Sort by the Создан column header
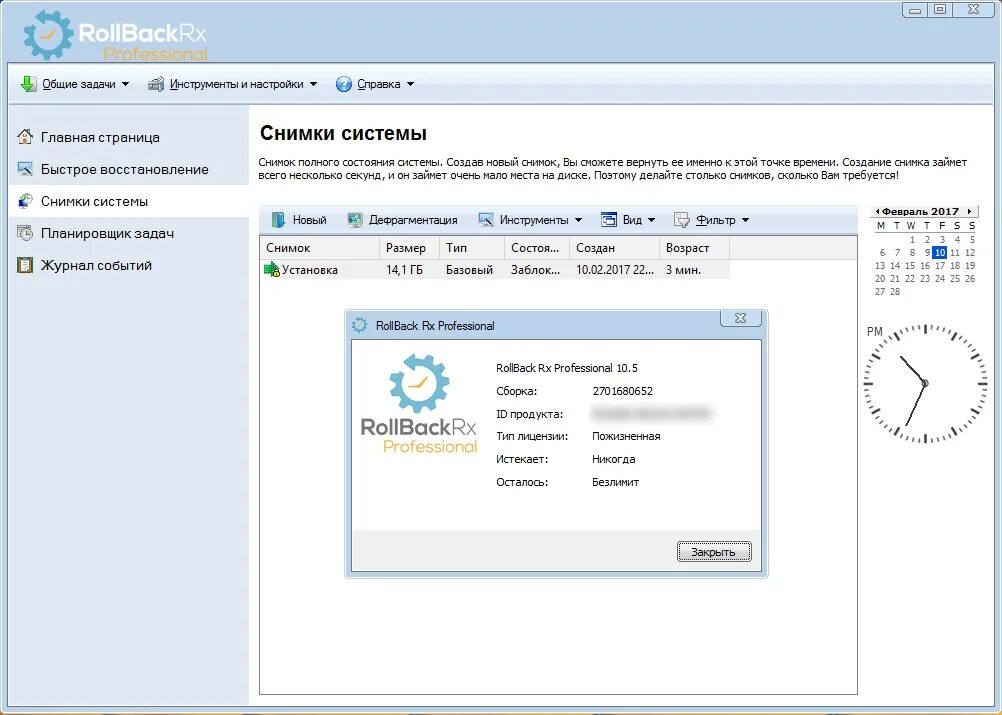The width and height of the screenshot is (1002, 715). click(x=614, y=247)
